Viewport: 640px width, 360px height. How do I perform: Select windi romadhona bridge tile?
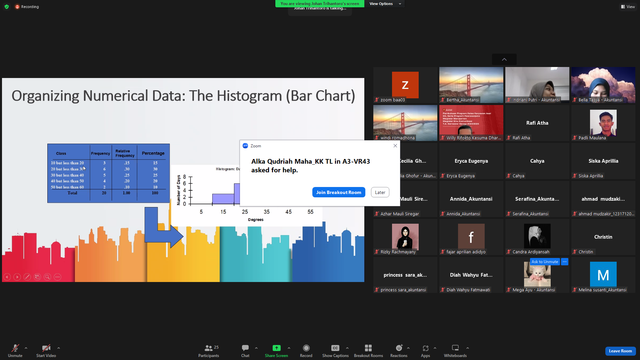pos(405,123)
